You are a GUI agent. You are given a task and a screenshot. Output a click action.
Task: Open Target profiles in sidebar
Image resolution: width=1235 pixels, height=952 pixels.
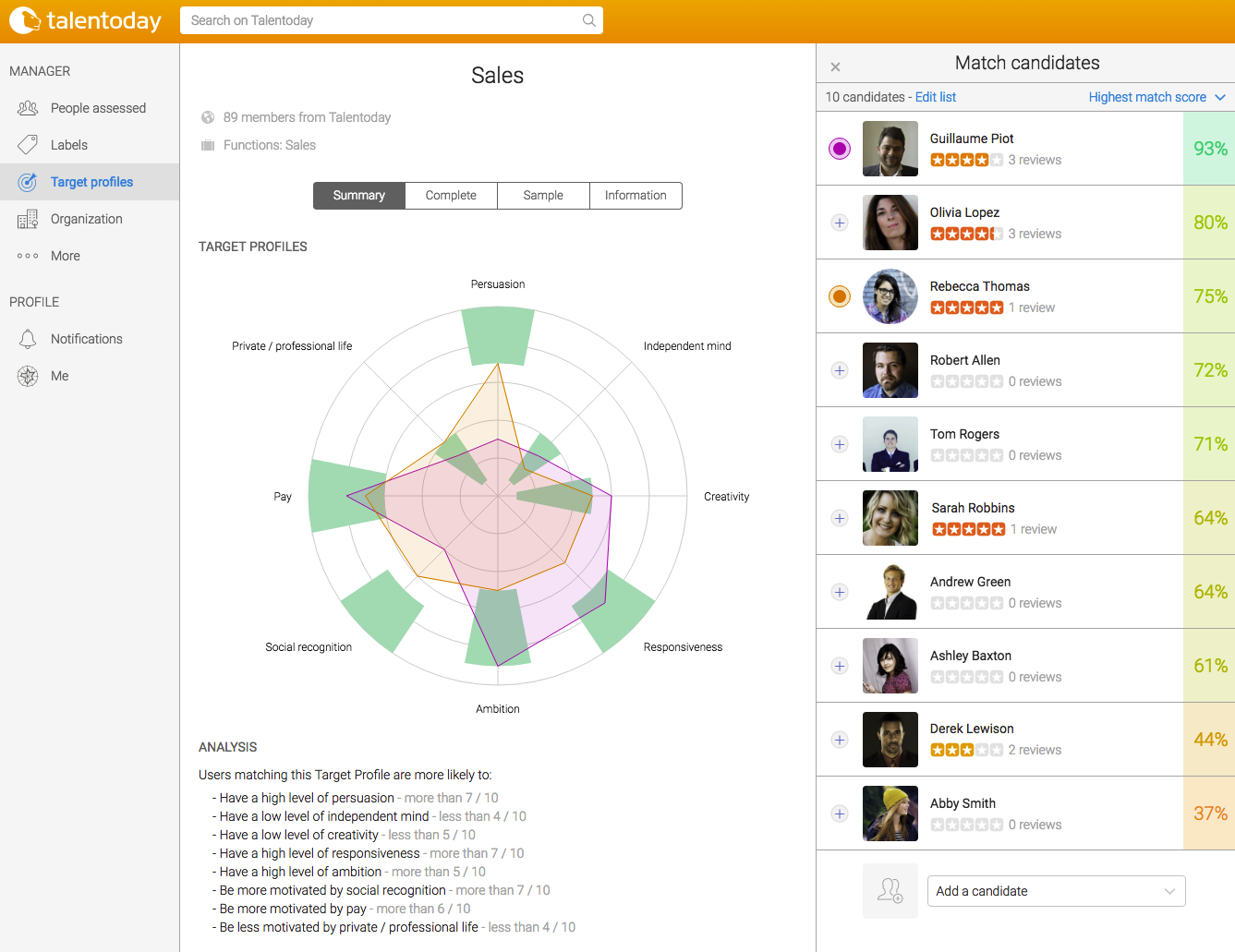pyautogui.click(x=91, y=182)
